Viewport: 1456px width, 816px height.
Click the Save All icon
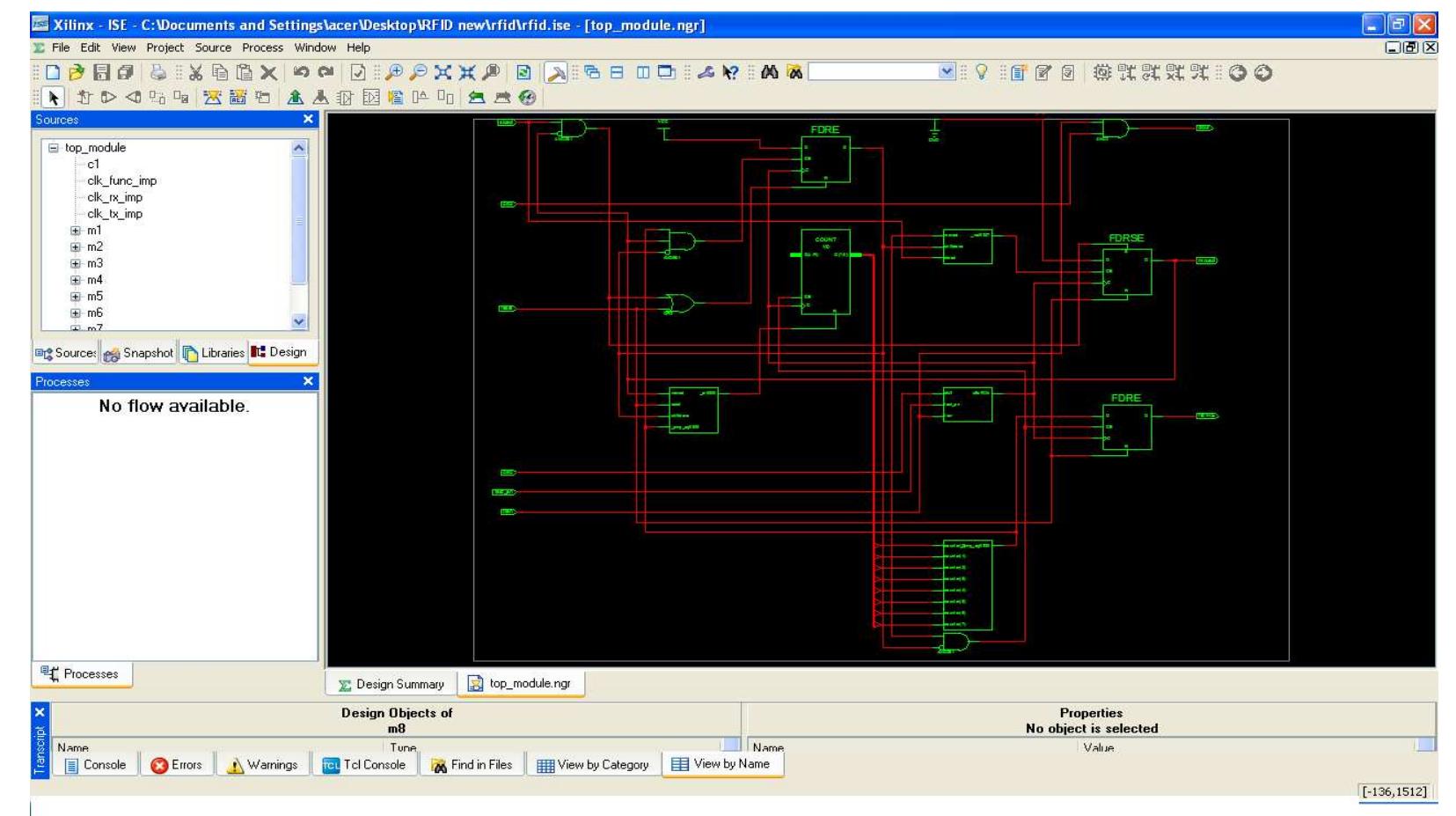tap(125, 73)
